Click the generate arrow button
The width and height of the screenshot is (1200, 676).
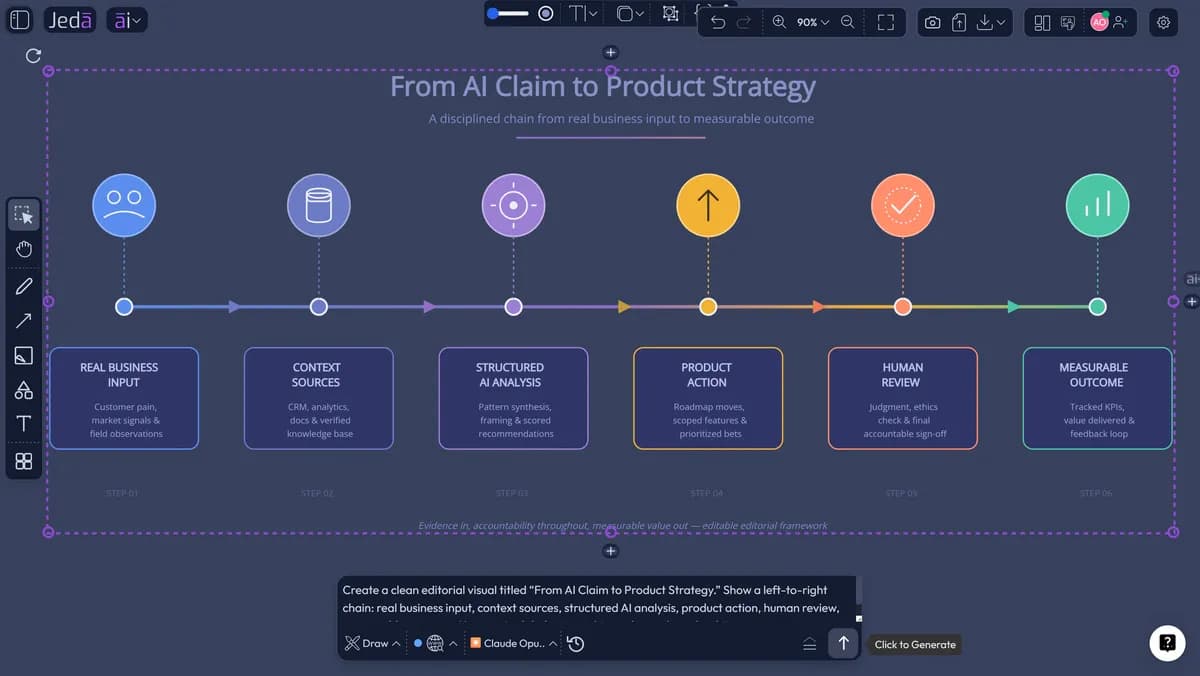click(843, 643)
